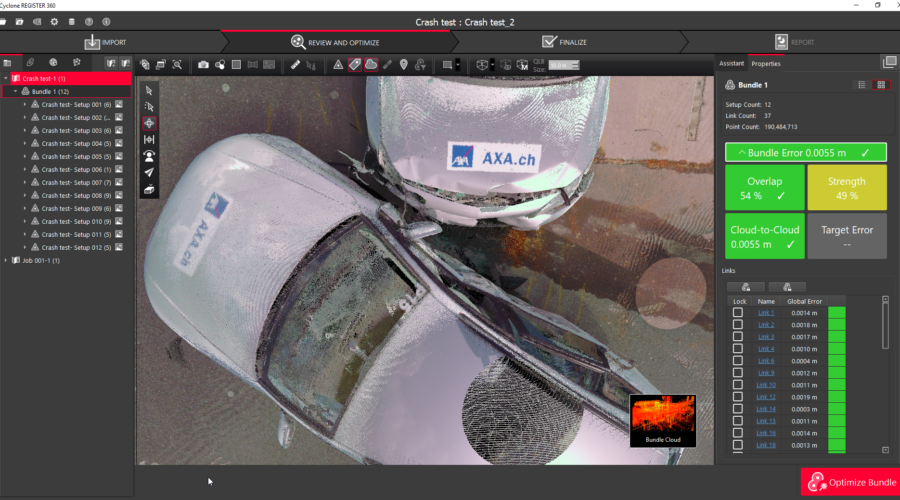This screenshot has width=900, height=500.
Task: Expand the Job 001-1 tree node
Action: [x=6, y=260]
